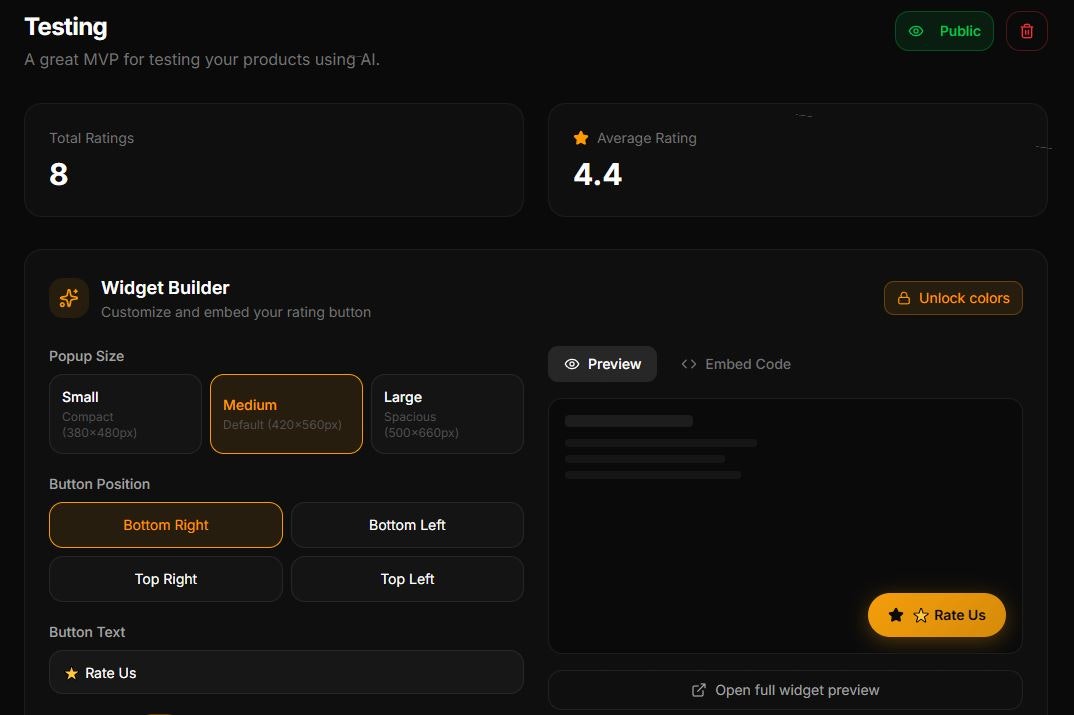This screenshot has height=715, width=1074.
Task: Select the Small popup size
Action: (125, 413)
